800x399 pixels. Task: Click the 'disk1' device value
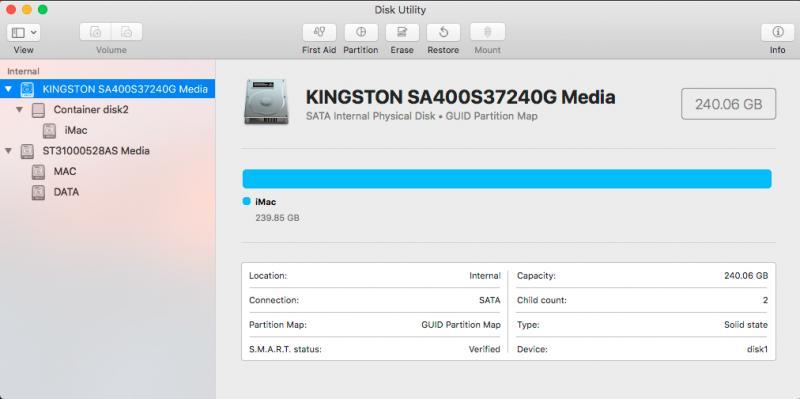click(x=757, y=350)
